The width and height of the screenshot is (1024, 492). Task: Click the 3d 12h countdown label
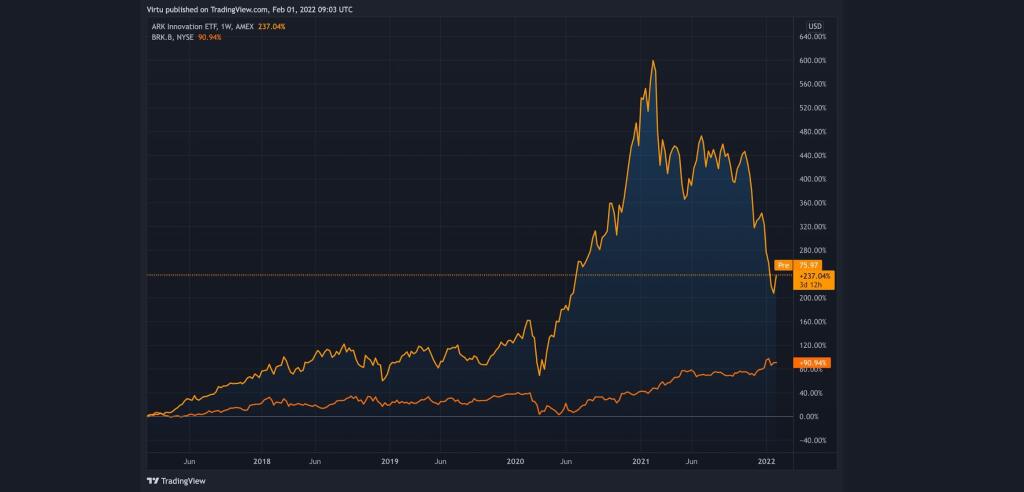810,285
